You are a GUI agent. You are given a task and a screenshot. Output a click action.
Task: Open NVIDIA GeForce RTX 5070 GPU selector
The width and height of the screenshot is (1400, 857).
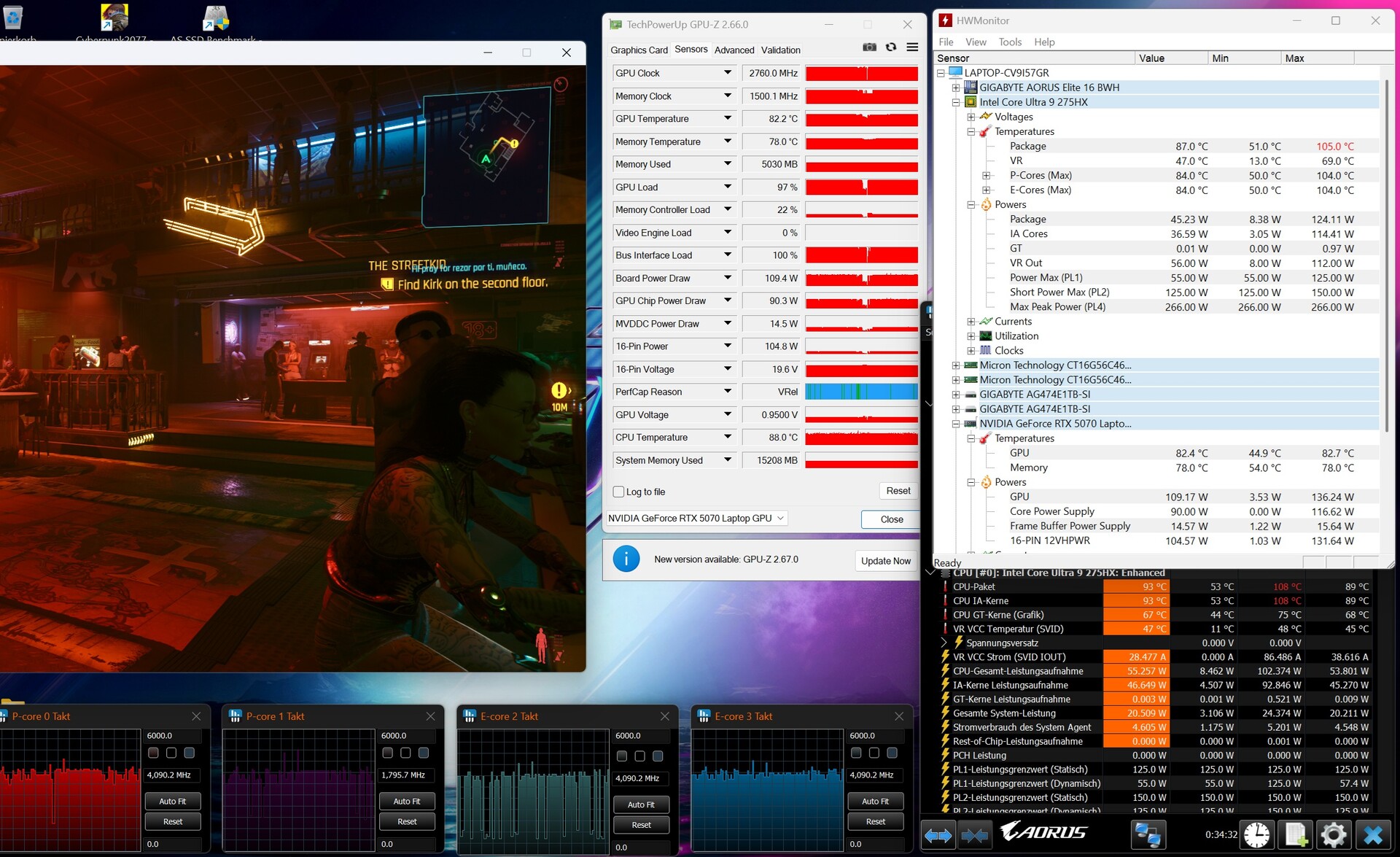click(x=696, y=519)
